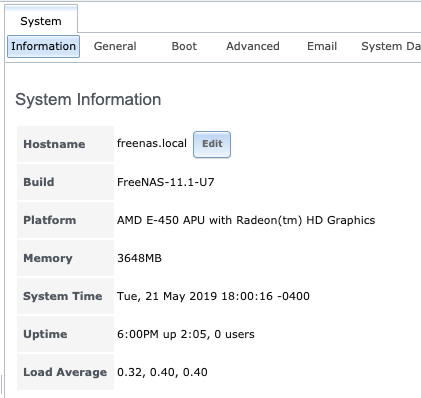Open the Boot tab
The height and width of the screenshot is (398, 421).
coord(184,46)
